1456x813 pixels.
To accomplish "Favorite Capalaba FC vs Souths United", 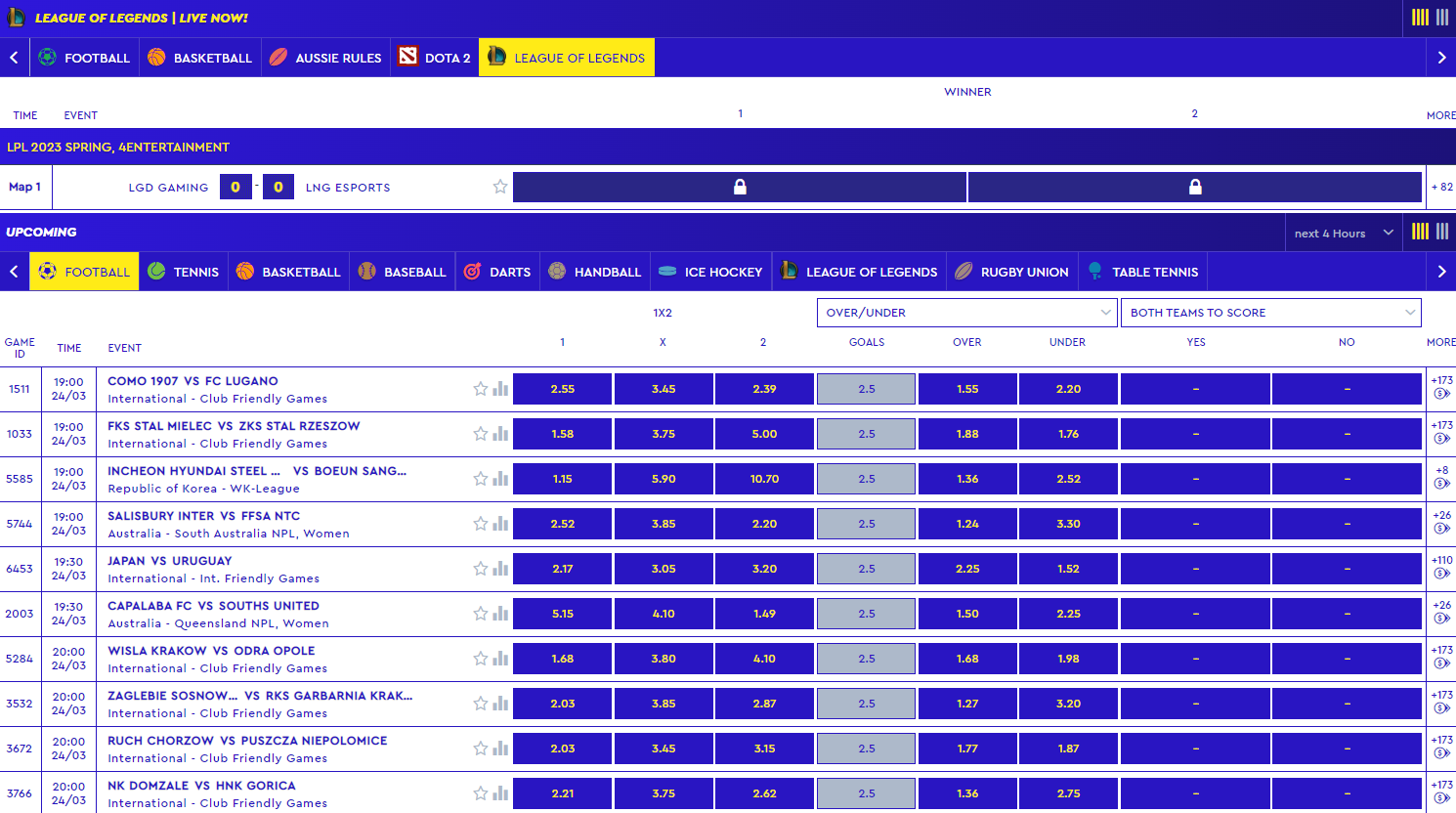I will click(x=480, y=614).
